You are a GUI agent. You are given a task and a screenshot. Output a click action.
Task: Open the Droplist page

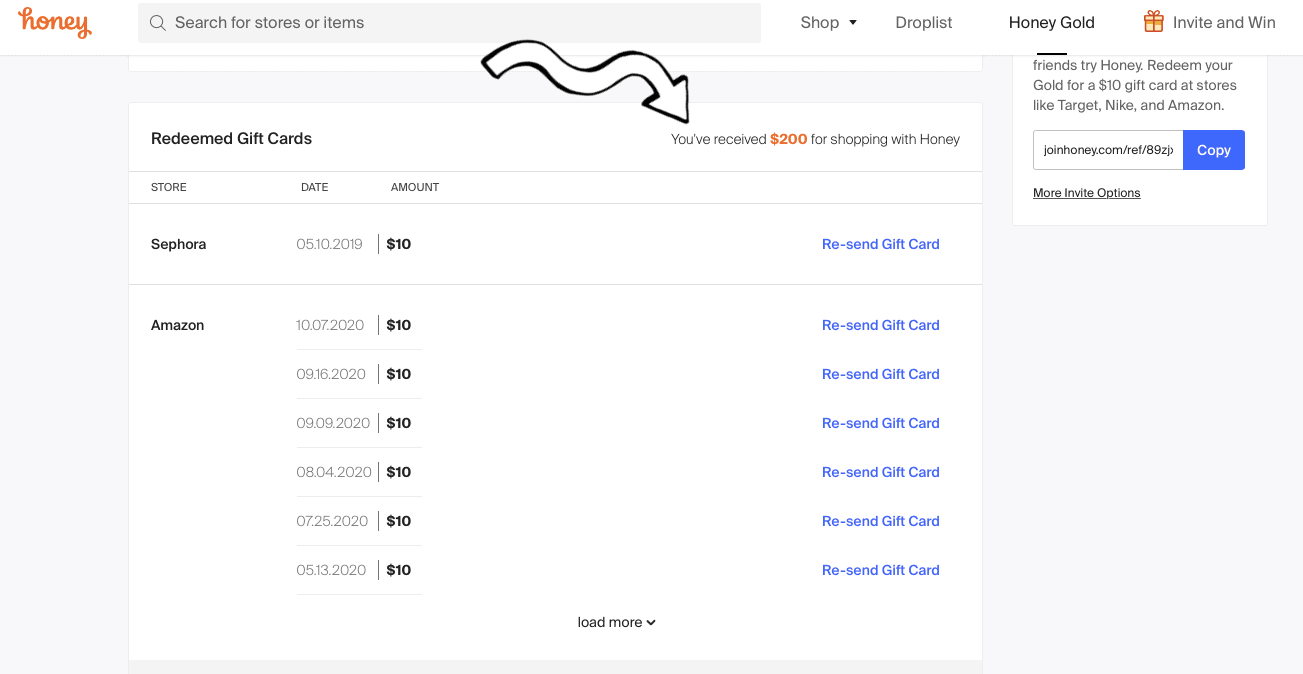pos(924,22)
